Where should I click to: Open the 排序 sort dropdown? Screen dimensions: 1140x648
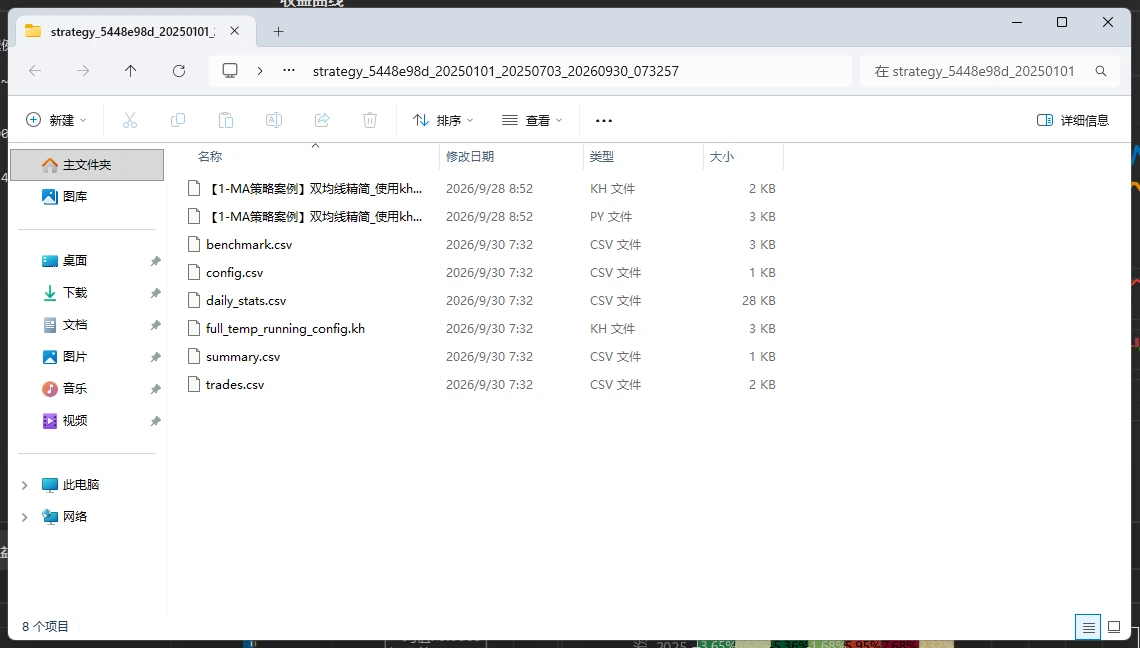click(x=443, y=120)
